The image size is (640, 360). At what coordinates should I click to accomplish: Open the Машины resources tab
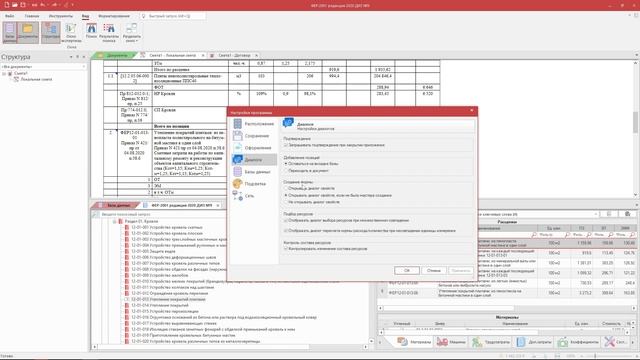451,342
